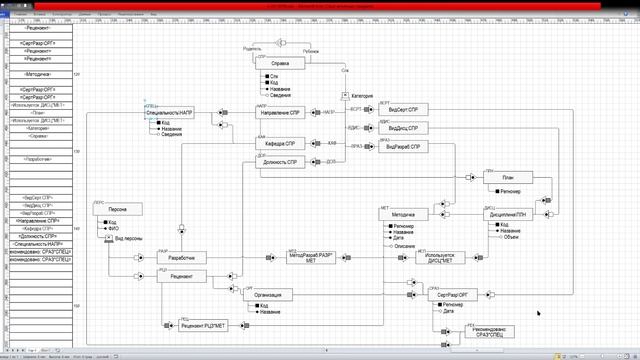This screenshot has width=640, height=360.
Task: Select the connector symbol left of Рецензент box
Action: 139,276
